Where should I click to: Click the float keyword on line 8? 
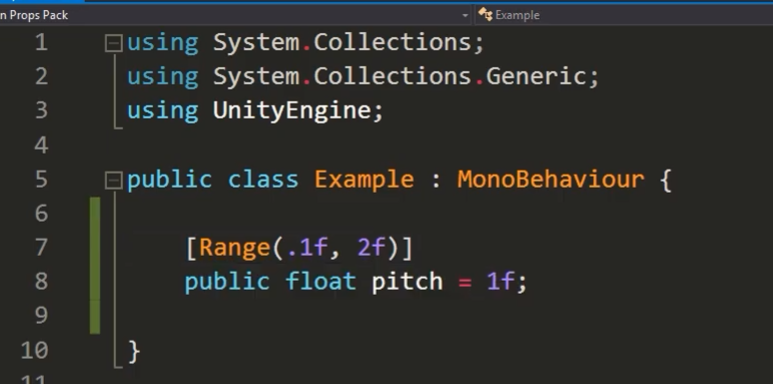[x=320, y=281]
